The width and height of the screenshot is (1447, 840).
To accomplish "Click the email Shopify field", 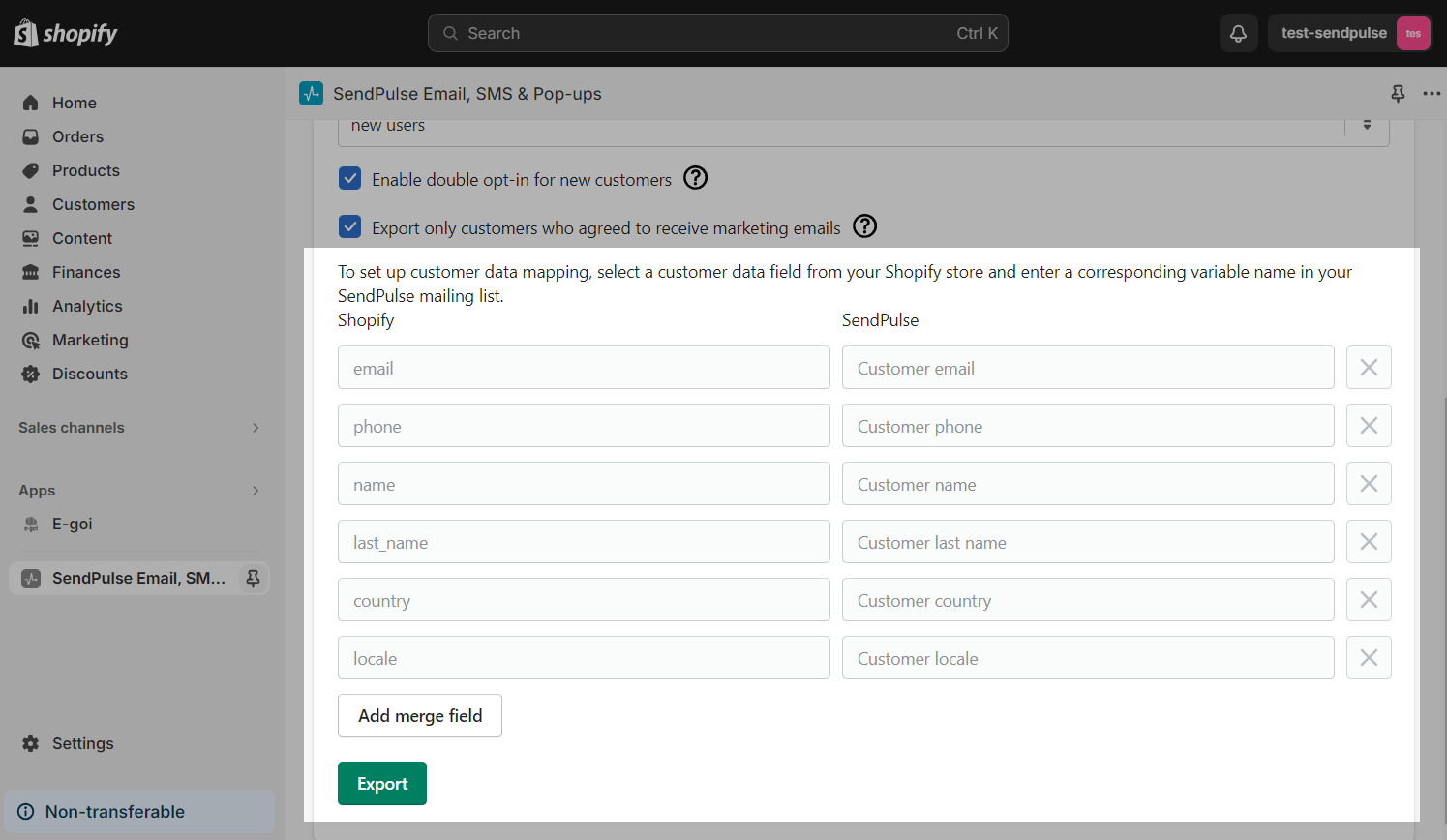I will pyautogui.click(x=584, y=368).
